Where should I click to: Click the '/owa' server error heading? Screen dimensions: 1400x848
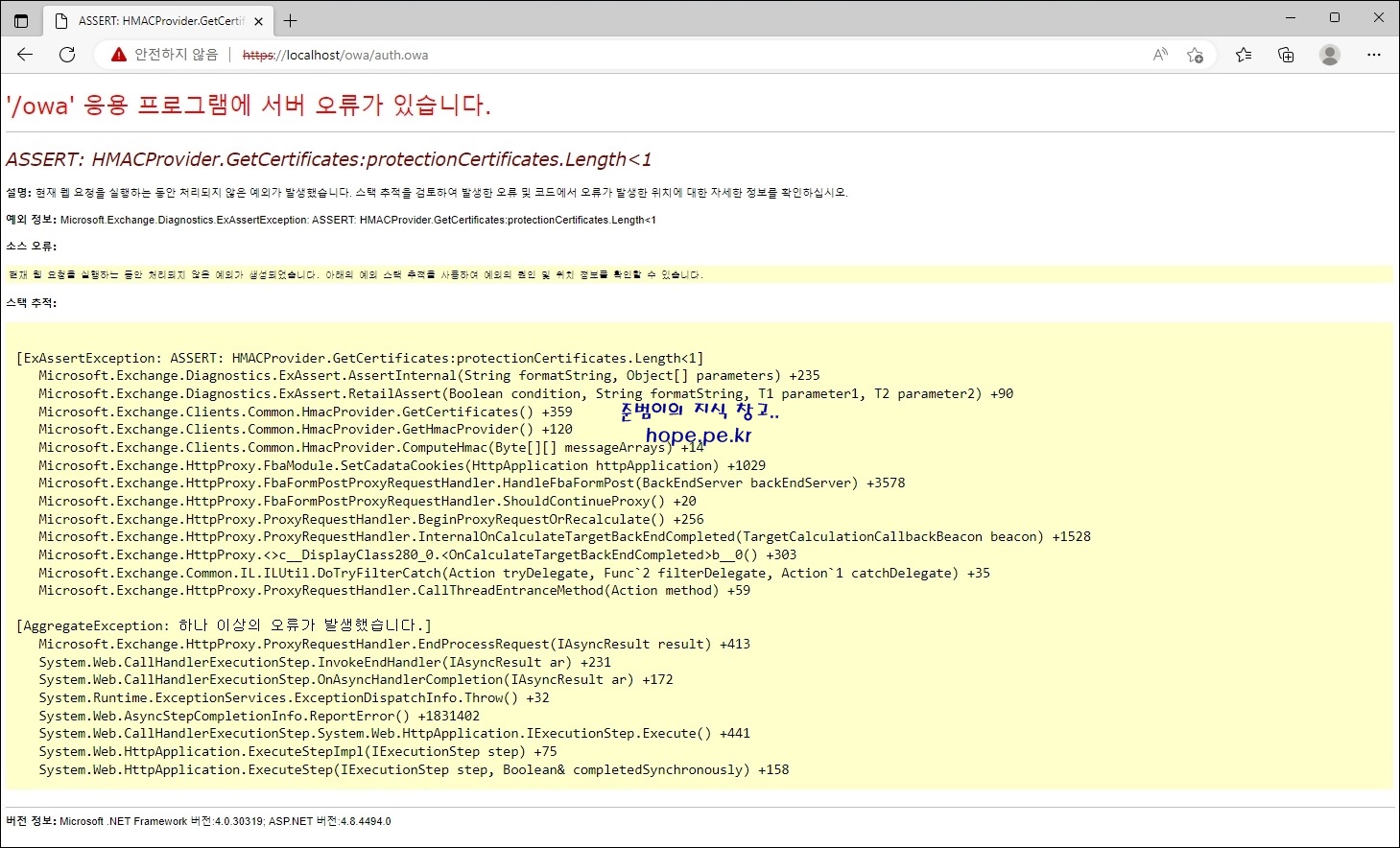pyautogui.click(x=249, y=105)
